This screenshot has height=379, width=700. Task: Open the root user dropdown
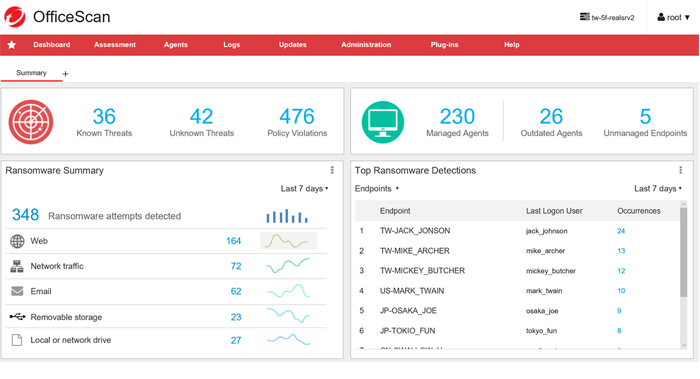point(673,17)
